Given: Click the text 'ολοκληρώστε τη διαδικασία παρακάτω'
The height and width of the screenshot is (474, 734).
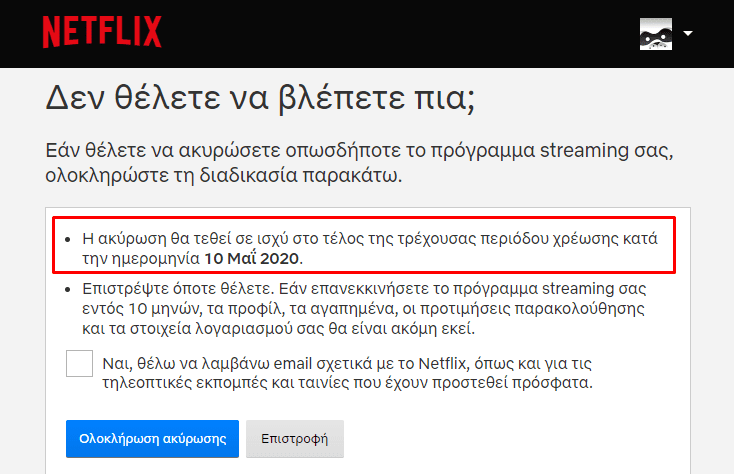Looking at the screenshot, I should pyautogui.click(x=224, y=176).
